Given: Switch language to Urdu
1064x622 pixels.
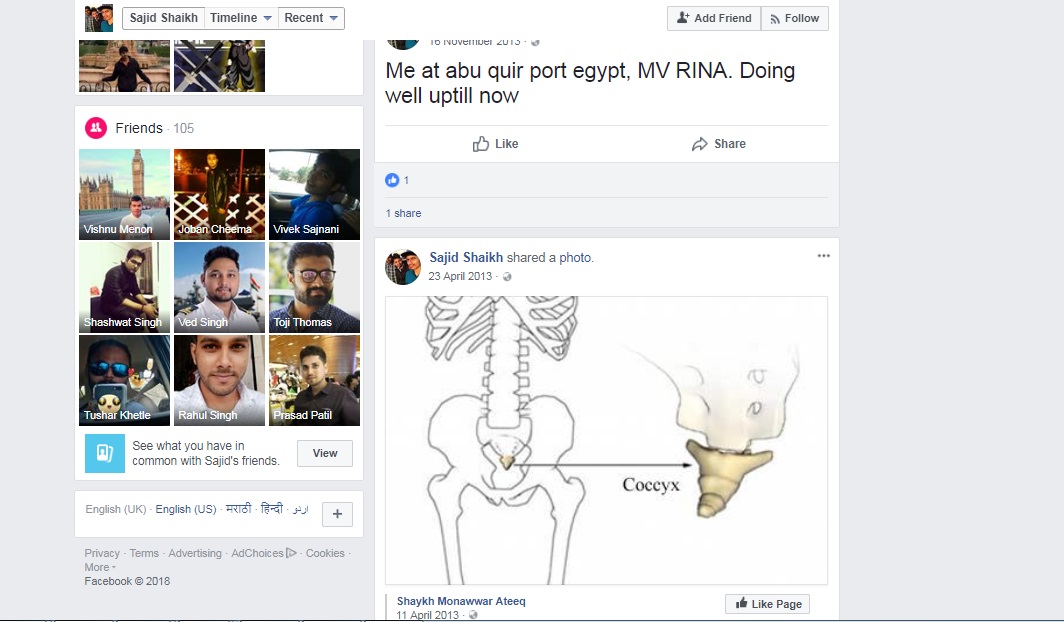Looking at the screenshot, I should click(x=300, y=509).
